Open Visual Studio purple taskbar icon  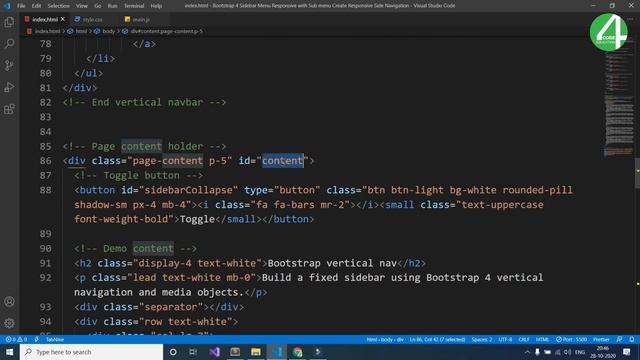click(214, 352)
